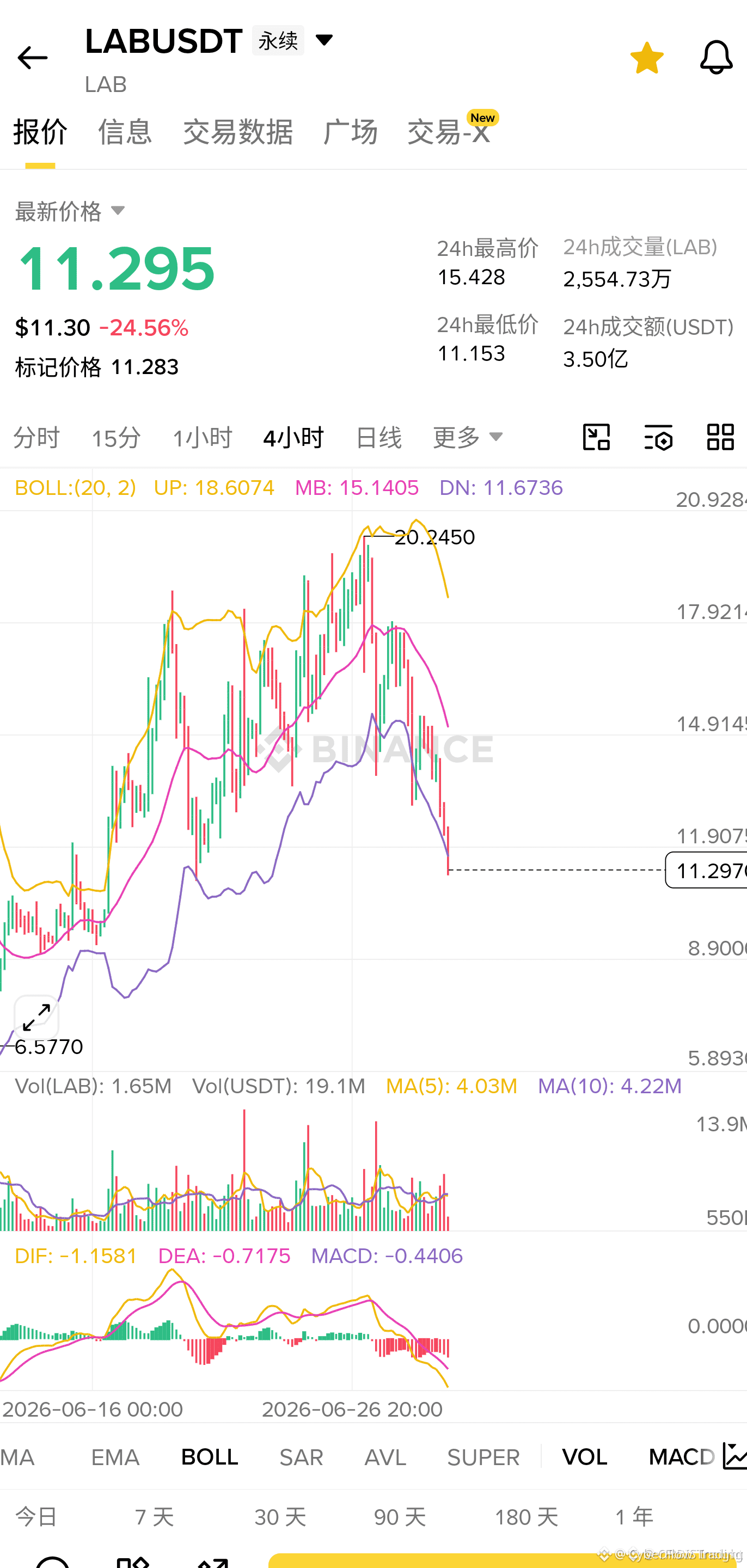The height and width of the screenshot is (1568, 747).
Task: Open multi-chart grid layout icon
Action: 720,437
